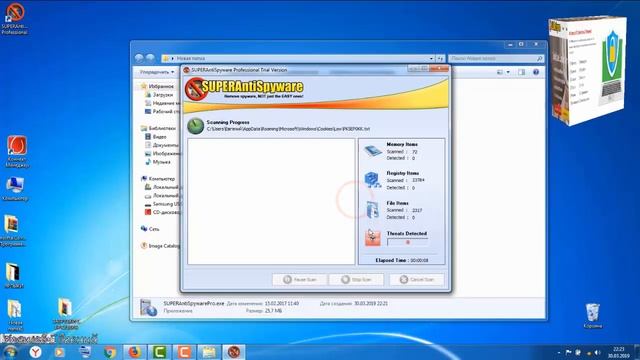
Task: Switch to SUPERAntiSpyware on taskbar
Action: pyautogui.click(x=234, y=352)
